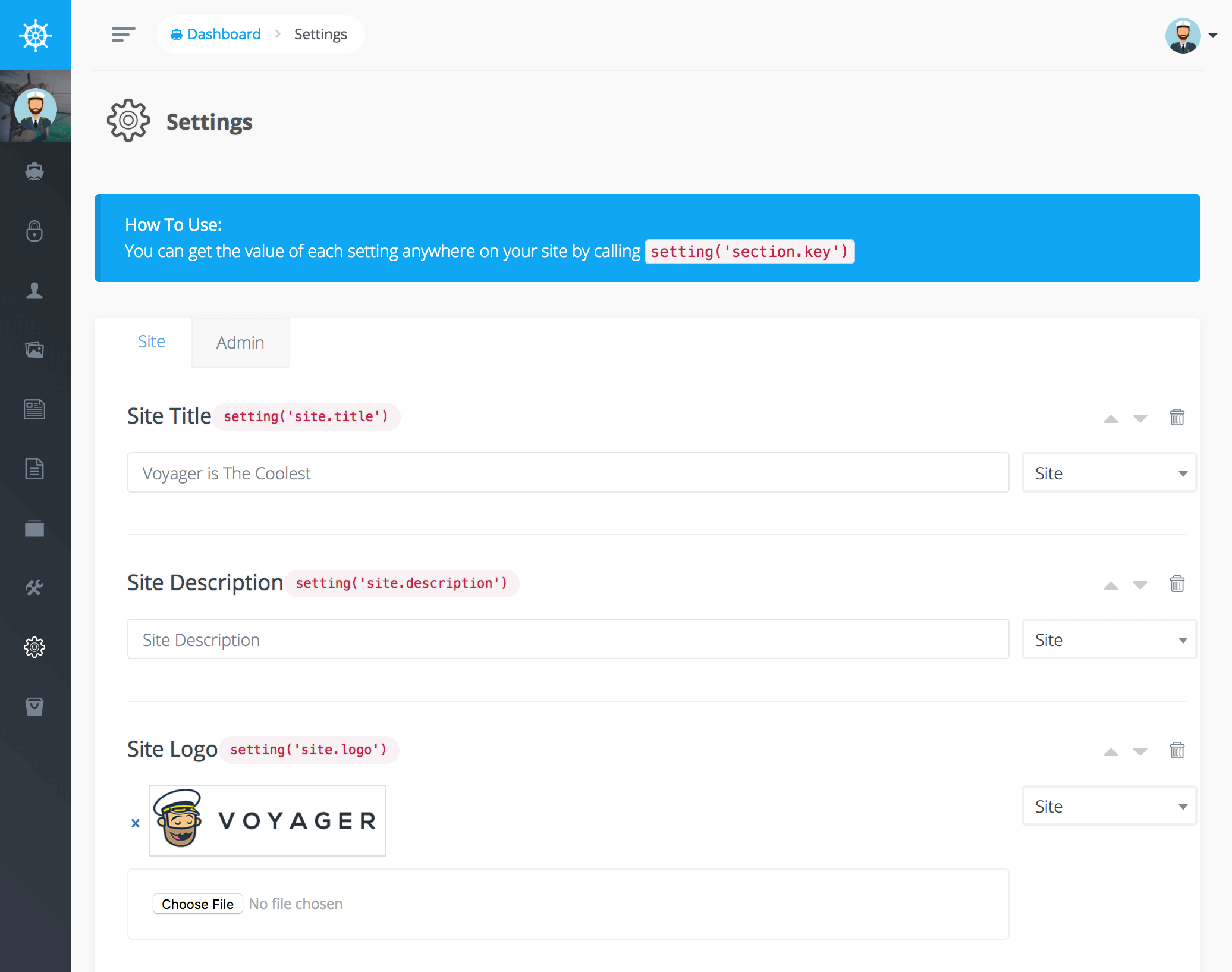Select the Site tab

click(x=152, y=341)
